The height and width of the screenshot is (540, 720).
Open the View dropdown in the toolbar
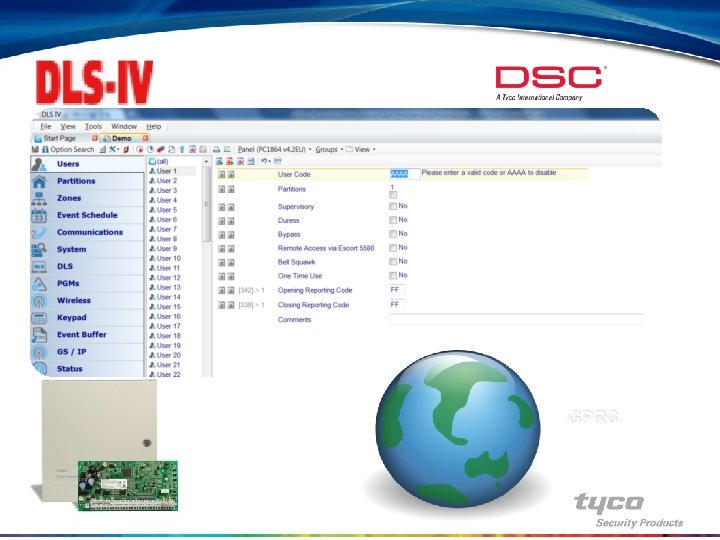click(x=361, y=149)
